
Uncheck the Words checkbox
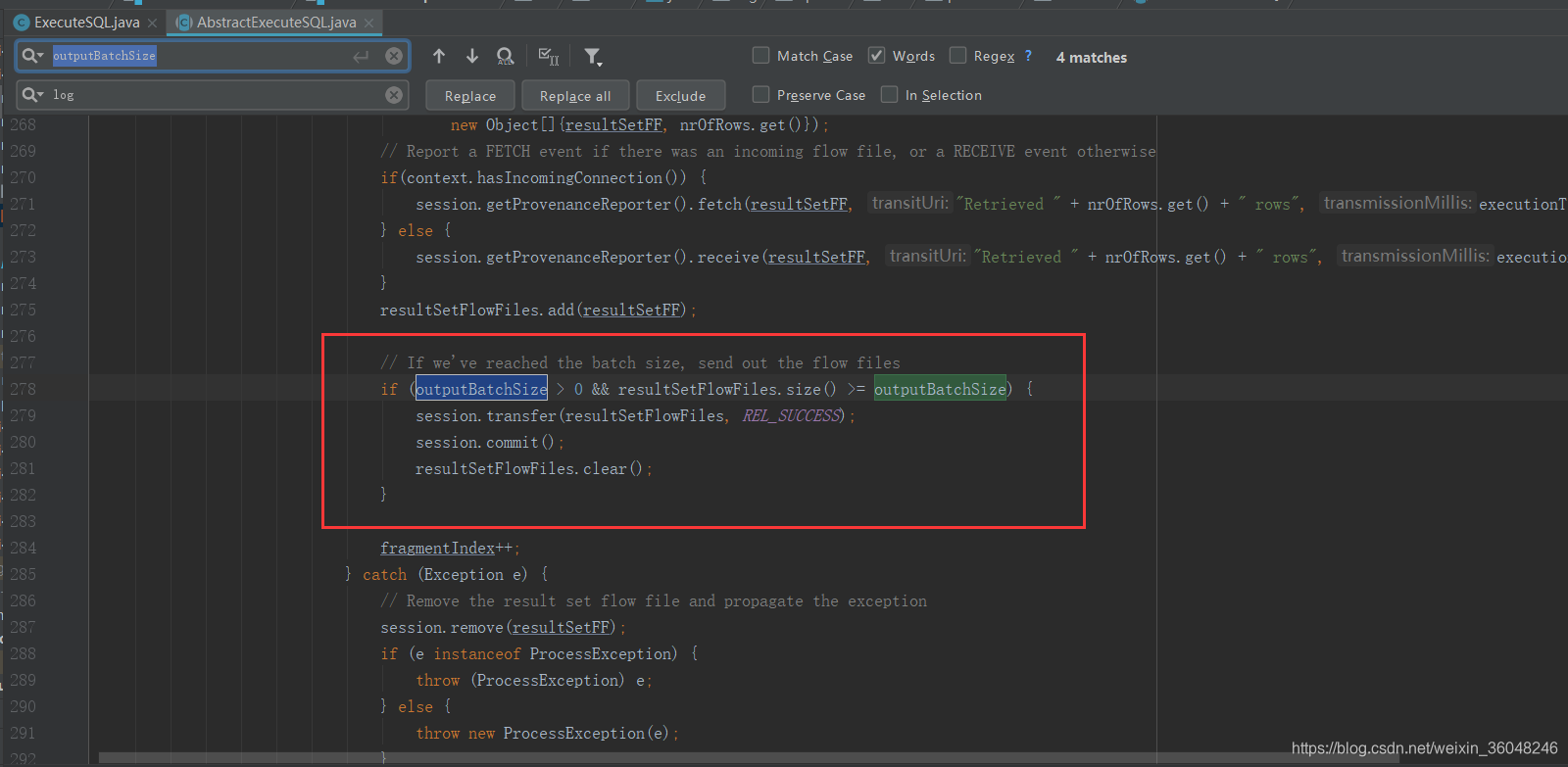877,55
